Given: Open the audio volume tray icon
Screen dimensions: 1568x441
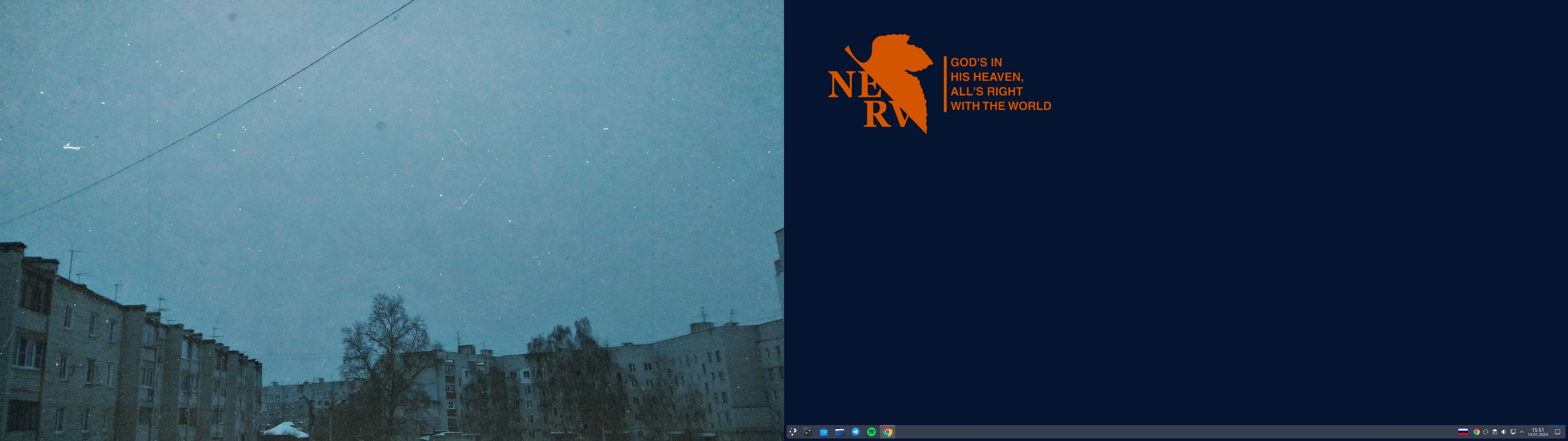Looking at the screenshot, I should 1504,432.
